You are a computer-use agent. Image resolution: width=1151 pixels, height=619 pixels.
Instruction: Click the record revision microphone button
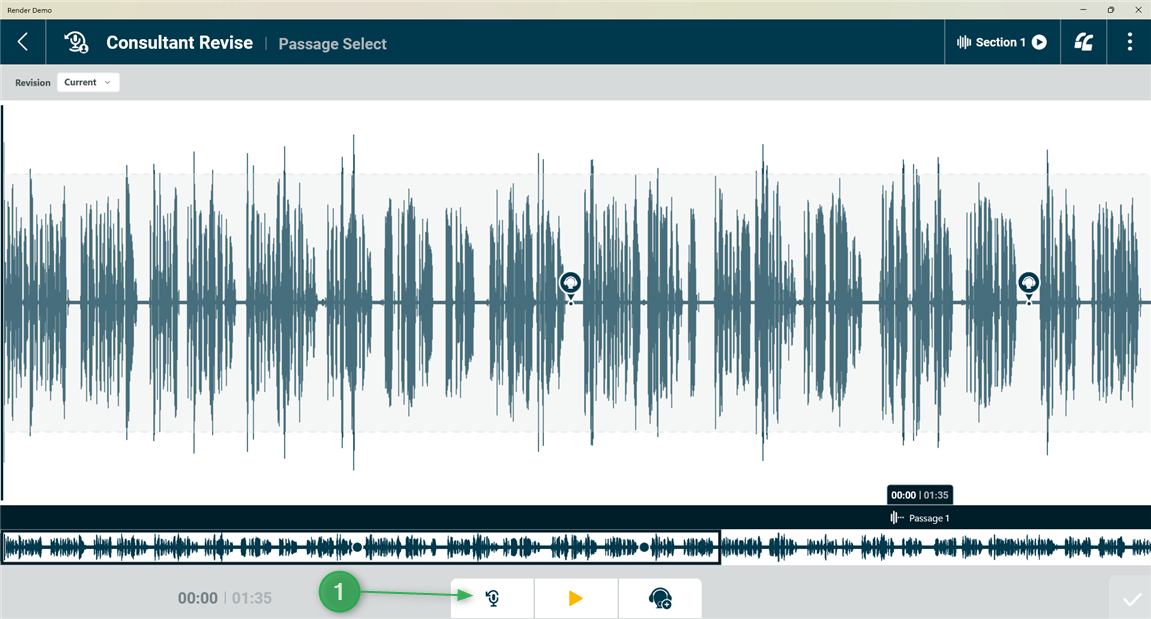click(493, 598)
